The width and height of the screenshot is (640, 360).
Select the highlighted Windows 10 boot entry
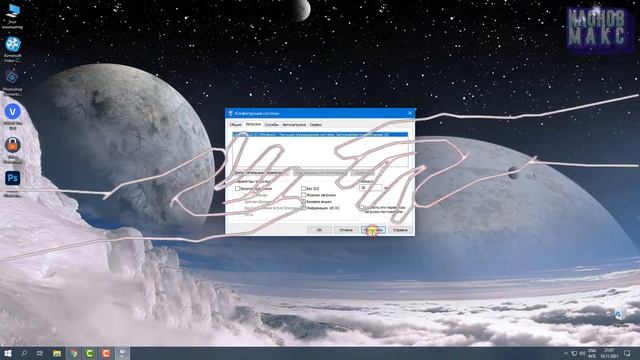pos(320,134)
